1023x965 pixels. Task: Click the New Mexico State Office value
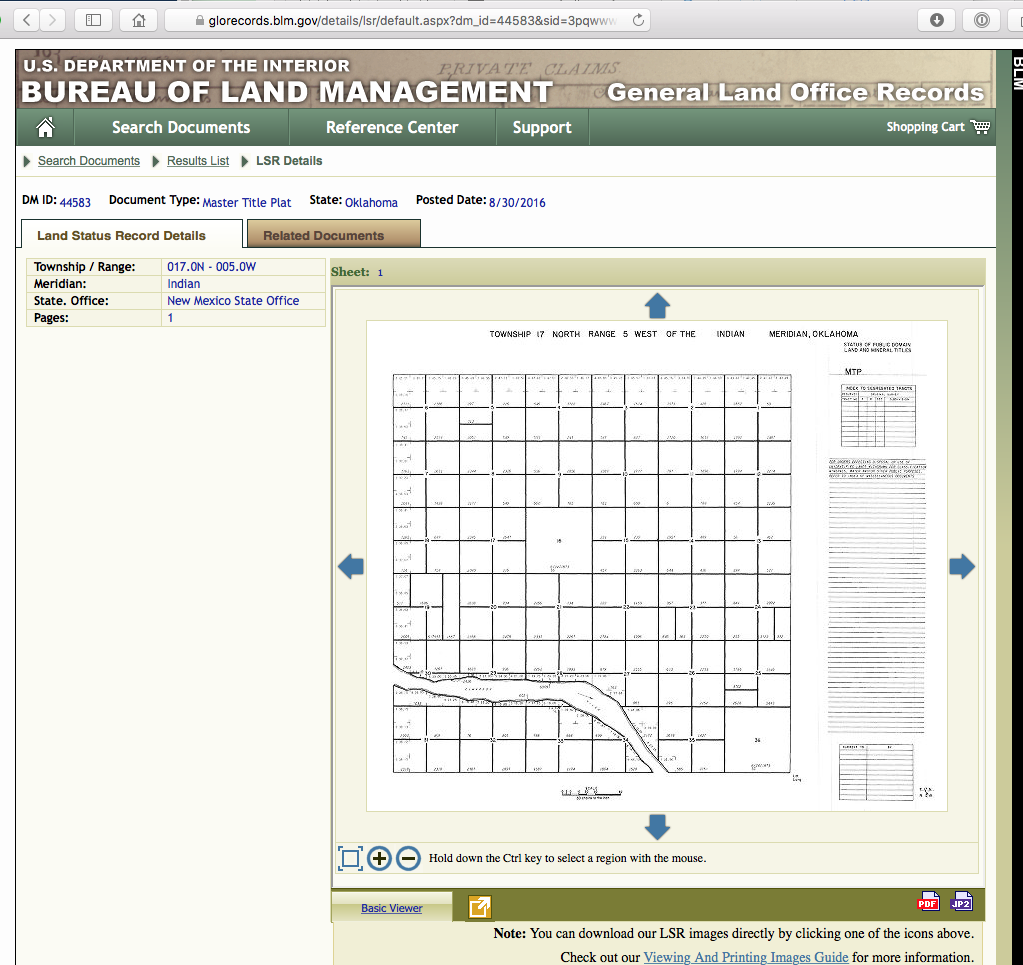(233, 300)
